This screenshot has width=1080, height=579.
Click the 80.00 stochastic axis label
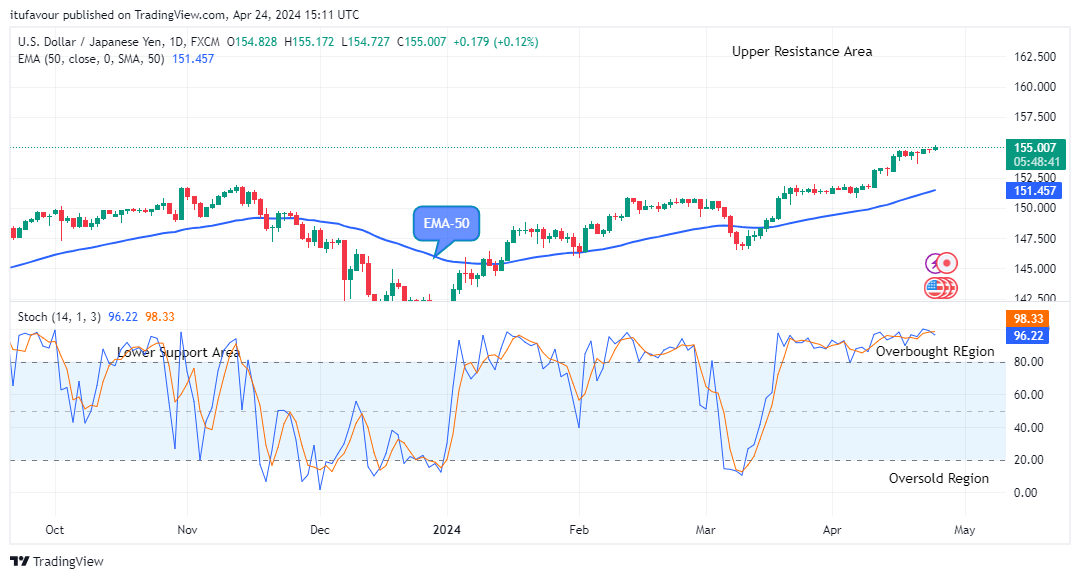pos(1028,361)
